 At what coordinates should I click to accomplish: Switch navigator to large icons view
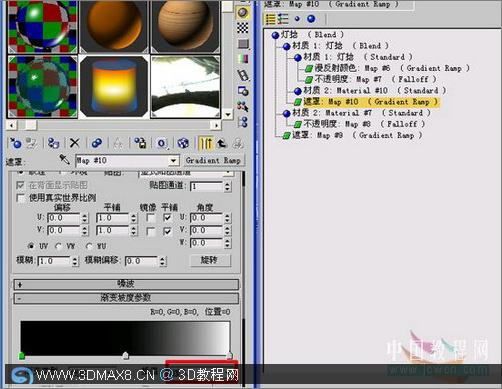click(x=311, y=19)
